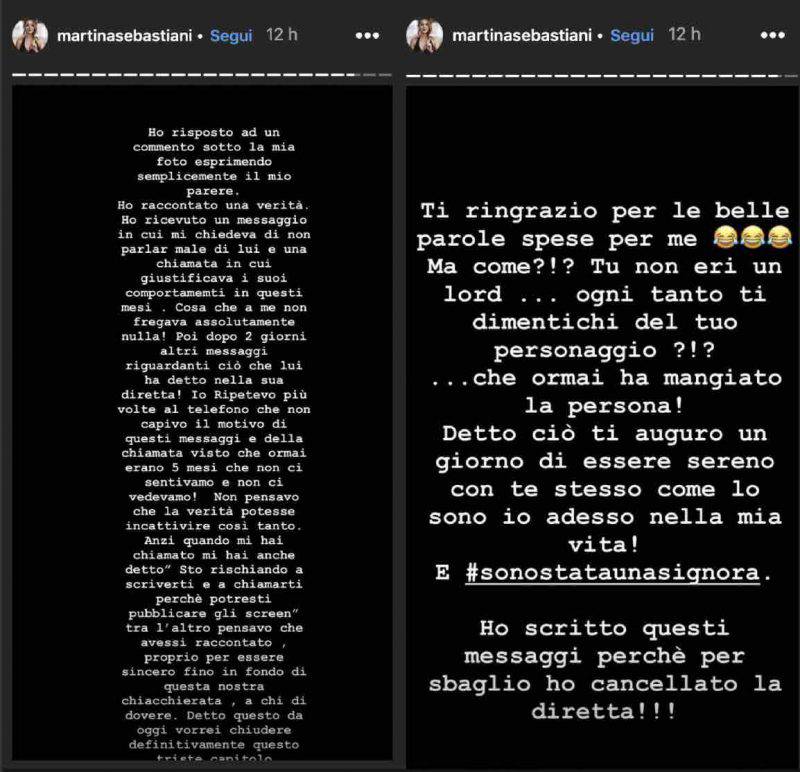Screen dimensions: 800x772
Task: Click the segmented progress bar above the 'Ti ringrazio' story
Action: (x=602, y=76)
